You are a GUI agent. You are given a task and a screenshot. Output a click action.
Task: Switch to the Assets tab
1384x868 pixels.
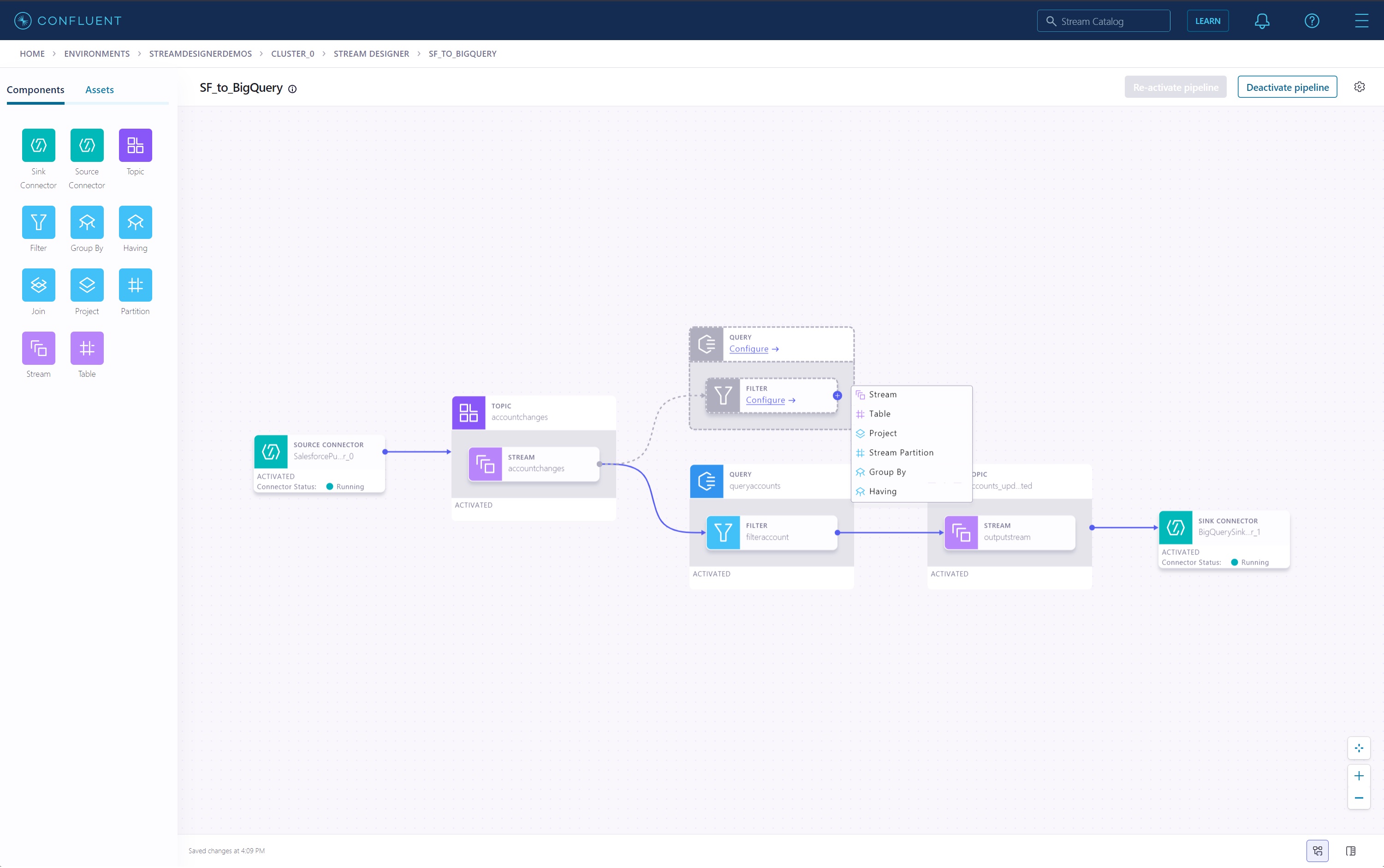pyautogui.click(x=99, y=89)
